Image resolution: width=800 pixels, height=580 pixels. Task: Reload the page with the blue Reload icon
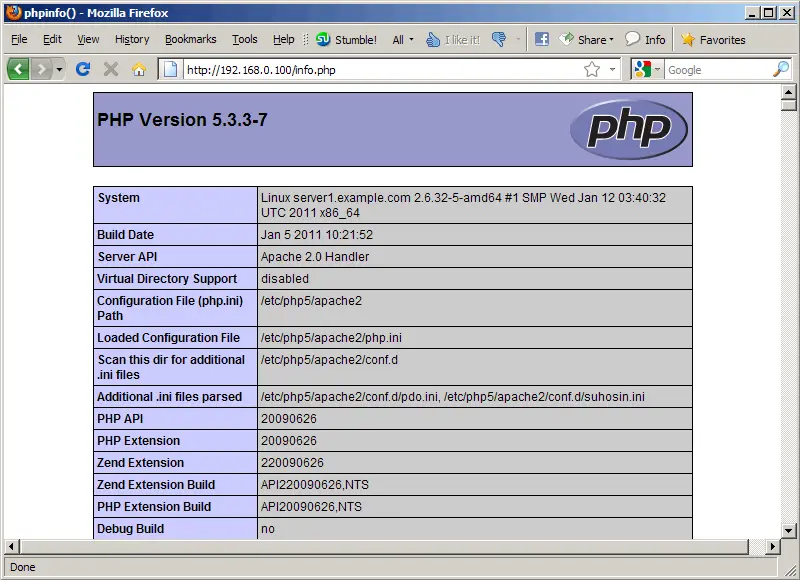tap(83, 69)
